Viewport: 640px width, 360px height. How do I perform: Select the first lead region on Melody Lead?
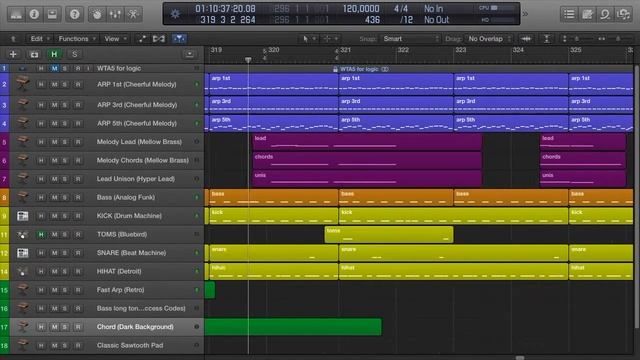[367, 142]
